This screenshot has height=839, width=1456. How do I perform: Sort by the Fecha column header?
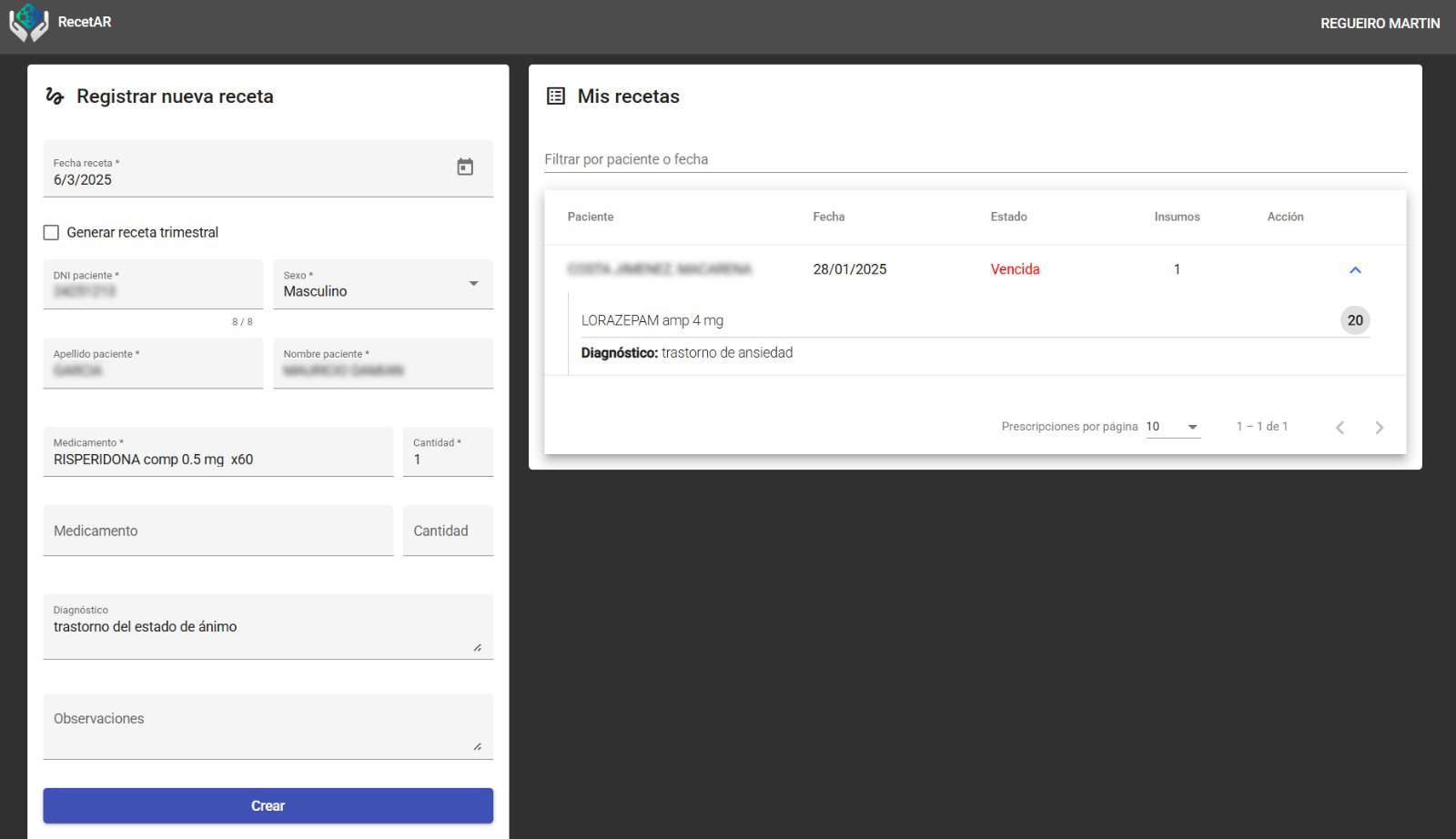828,217
